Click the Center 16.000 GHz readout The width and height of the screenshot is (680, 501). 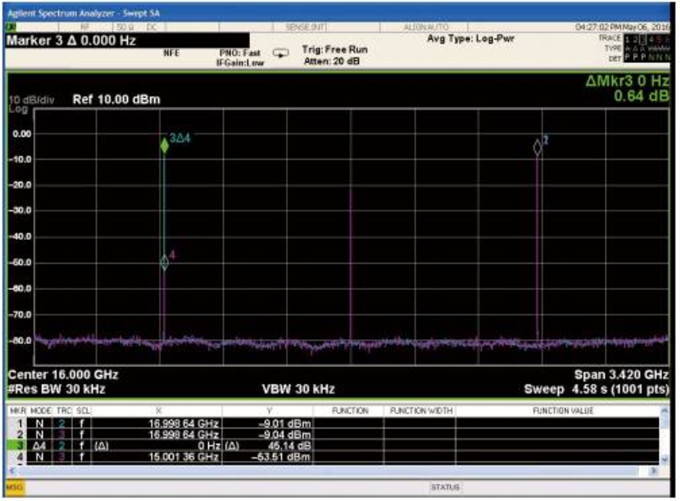(x=64, y=374)
